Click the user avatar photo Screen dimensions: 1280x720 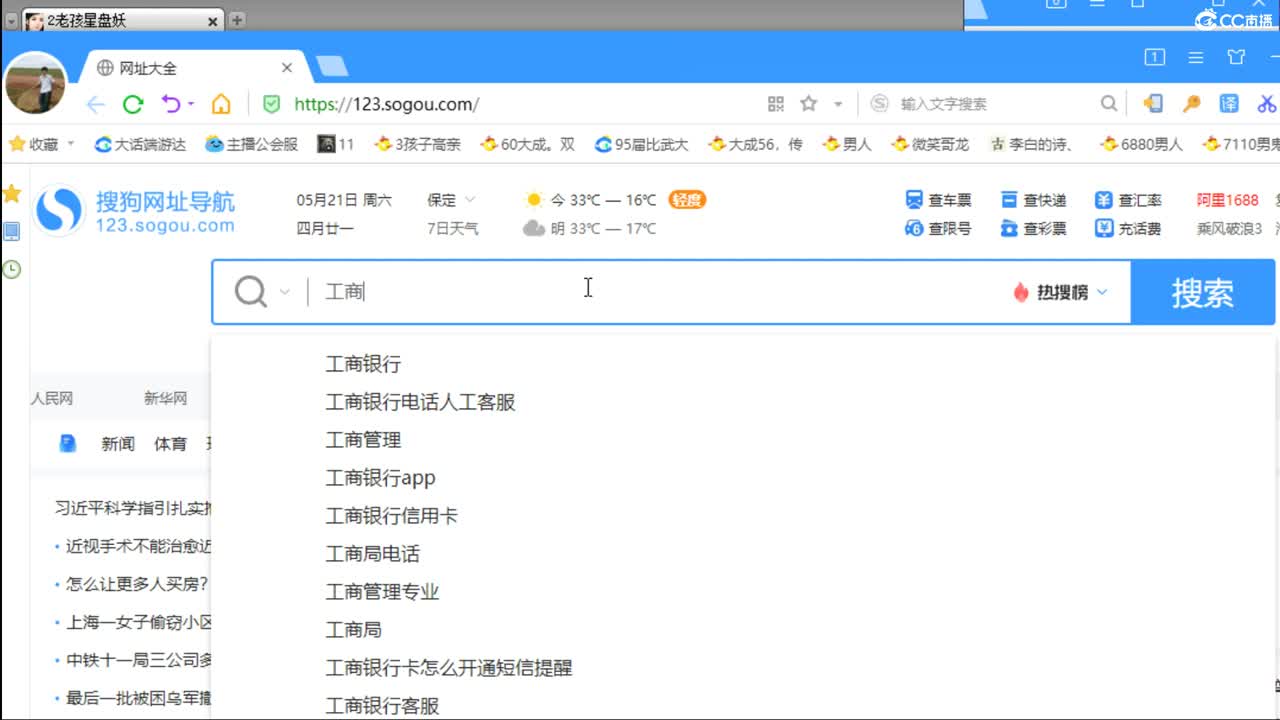[36, 84]
